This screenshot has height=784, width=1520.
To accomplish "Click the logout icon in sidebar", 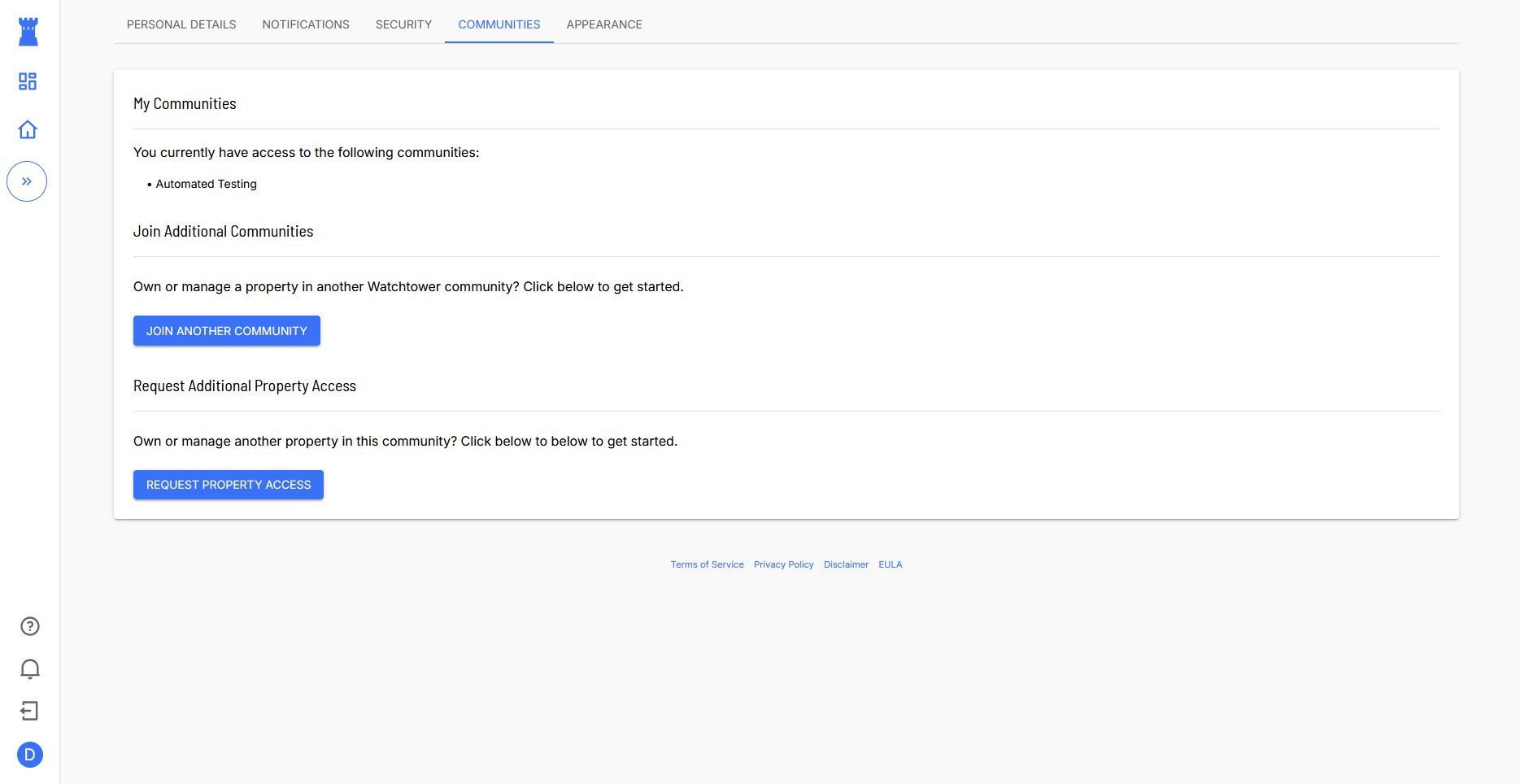I will 30,712.
